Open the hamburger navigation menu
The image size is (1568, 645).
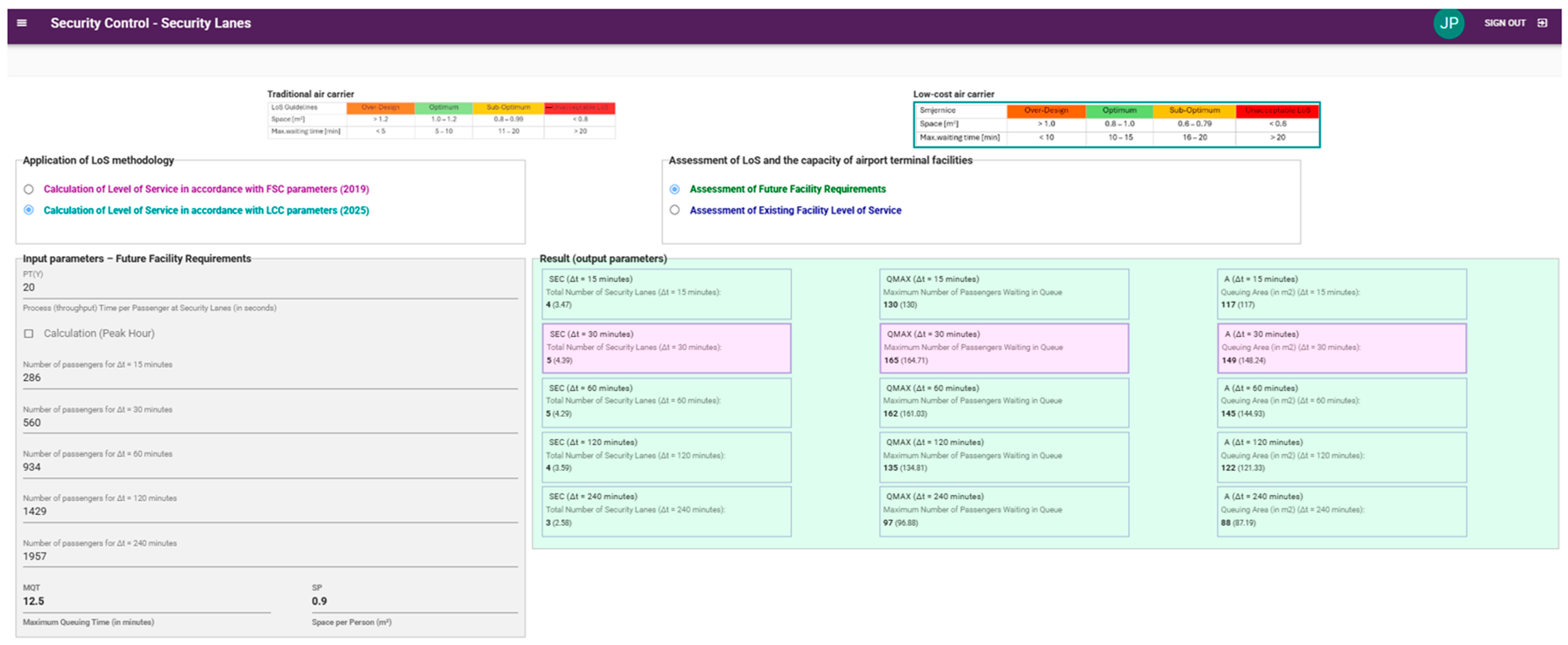22,23
